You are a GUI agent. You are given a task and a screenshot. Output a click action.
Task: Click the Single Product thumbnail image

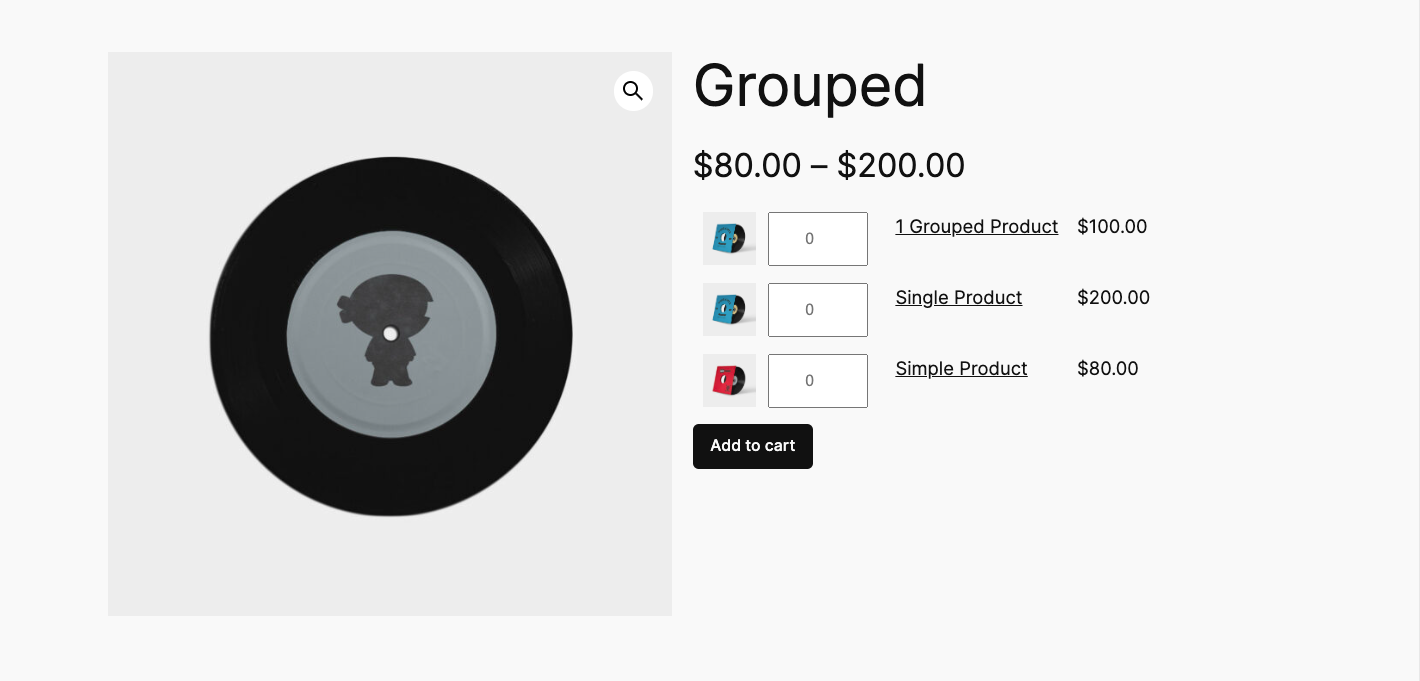(x=729, y=309)
